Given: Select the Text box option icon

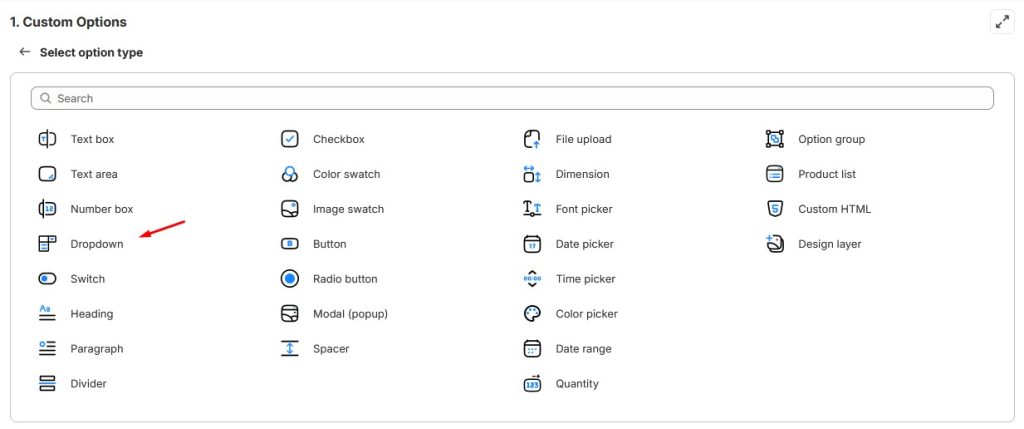Looking at the screenshot, I should 47,139.
